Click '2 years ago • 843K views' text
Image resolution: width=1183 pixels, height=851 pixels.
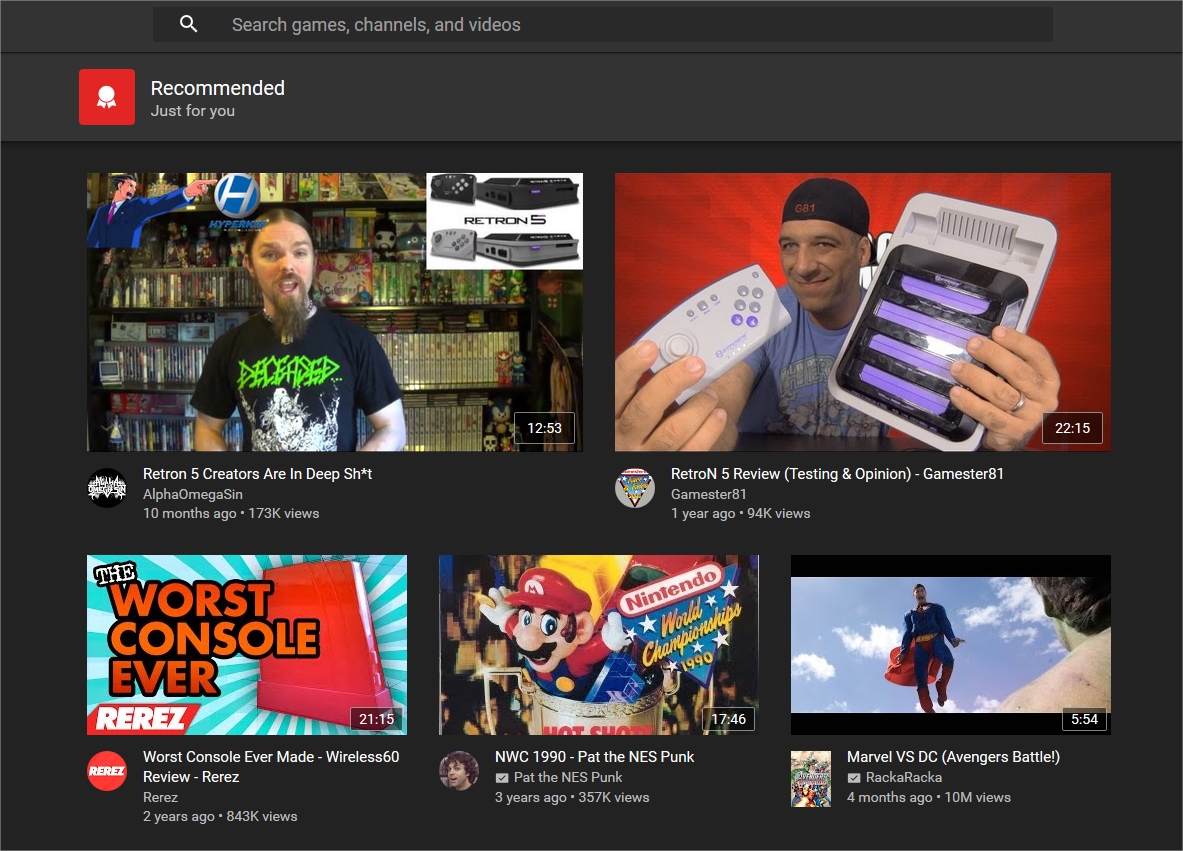pos(220,816)
